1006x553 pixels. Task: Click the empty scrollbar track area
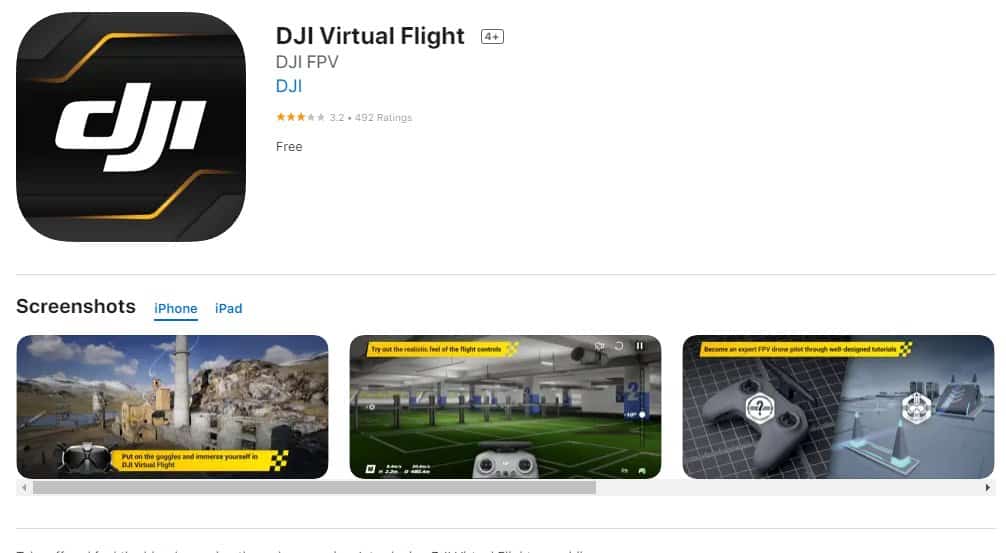[x=788, y=488]
